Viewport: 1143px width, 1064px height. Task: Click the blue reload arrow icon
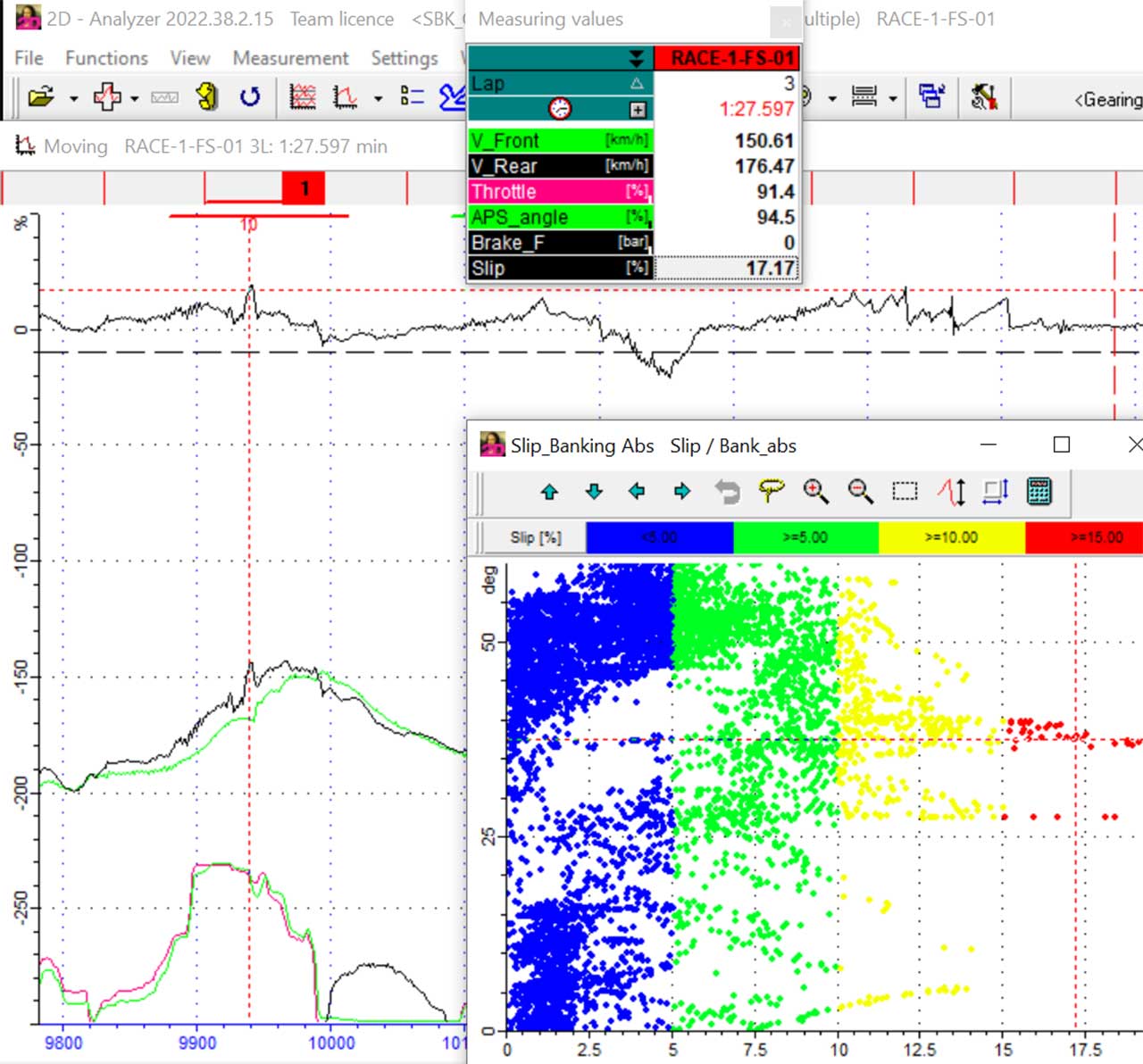(250, 96)
